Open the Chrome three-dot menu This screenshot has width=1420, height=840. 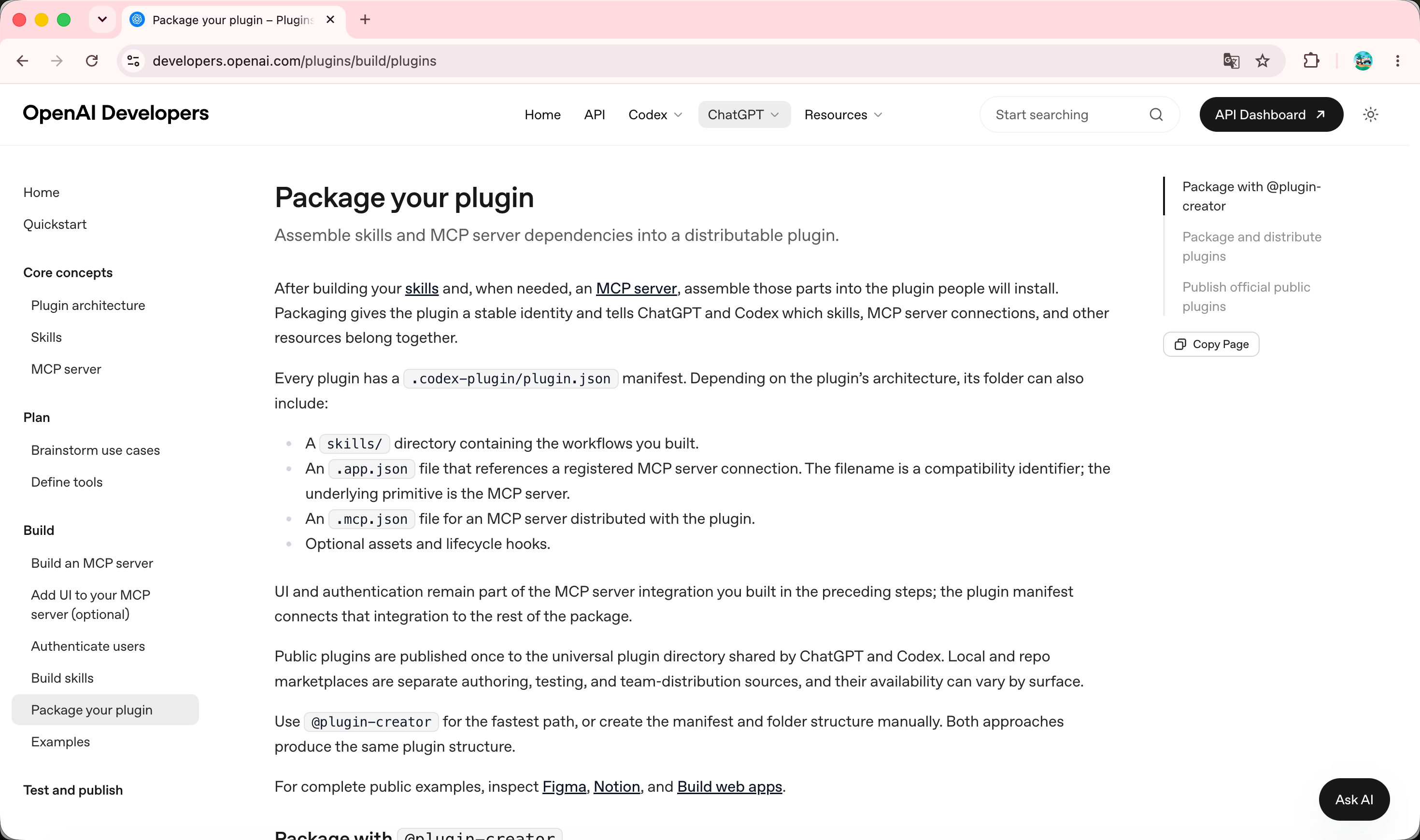tap(1397, 60)
